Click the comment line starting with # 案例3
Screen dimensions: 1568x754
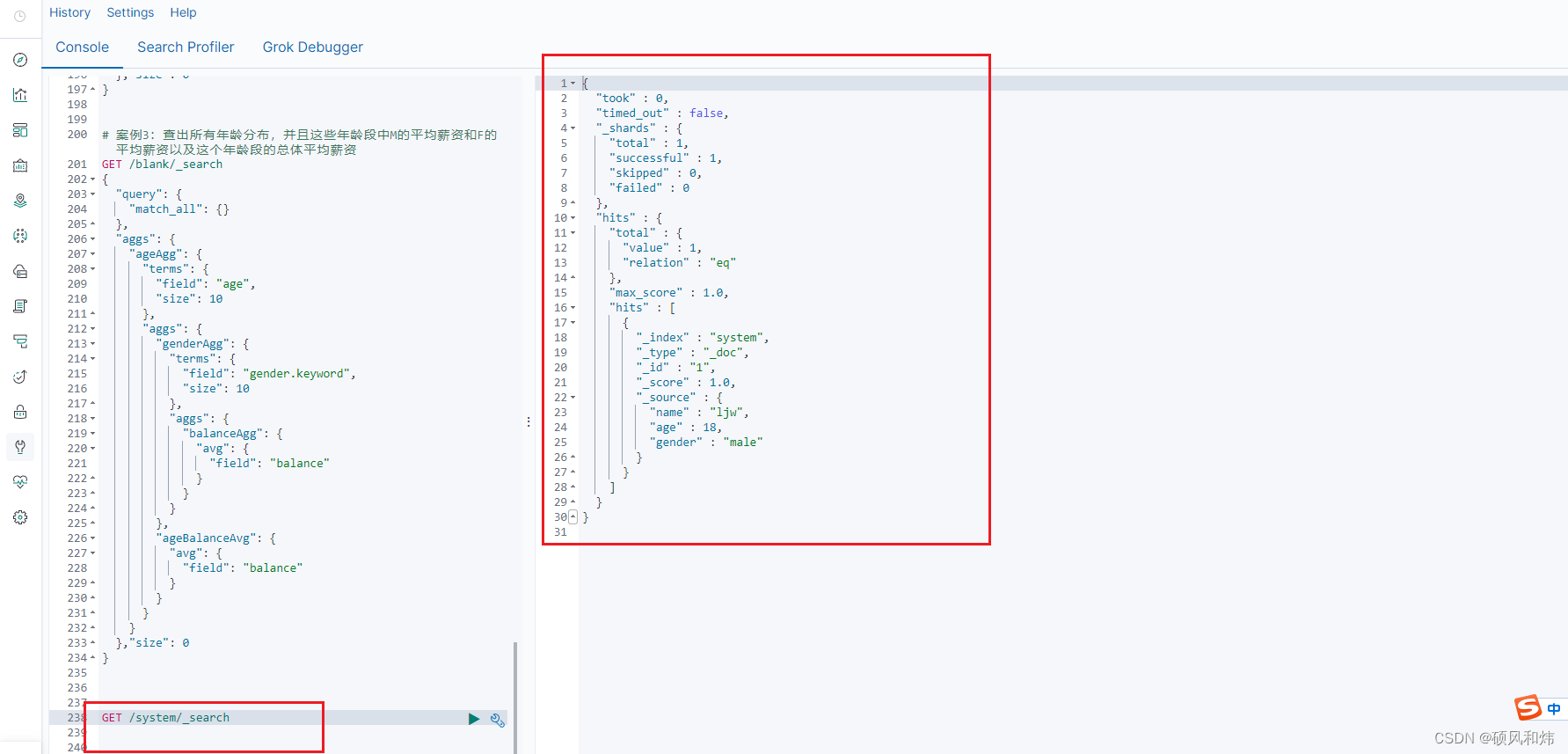(x=299, y=143)
